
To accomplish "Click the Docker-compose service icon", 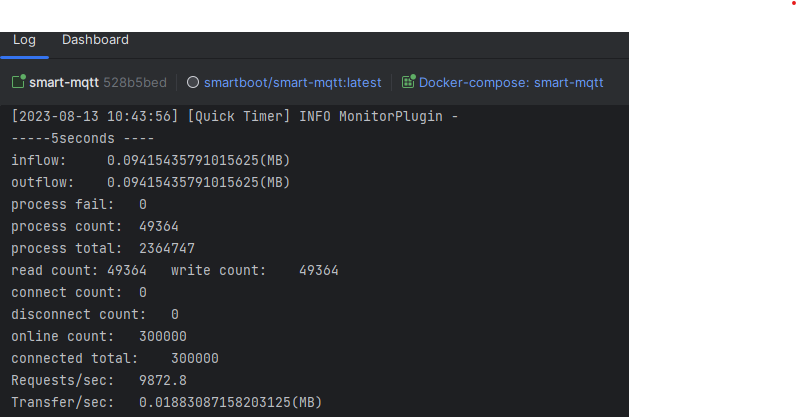I will (x=408, y=82).
